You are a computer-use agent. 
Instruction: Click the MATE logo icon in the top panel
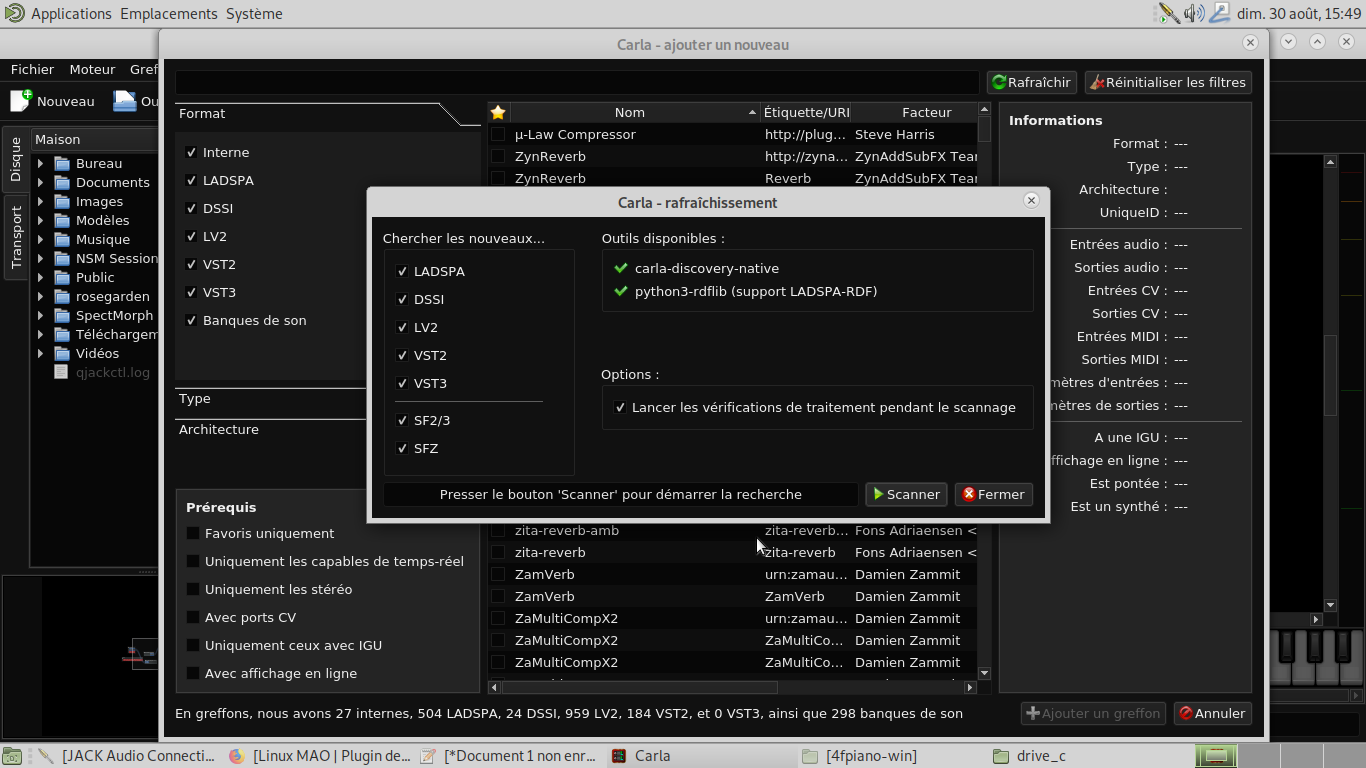[14, 13]
